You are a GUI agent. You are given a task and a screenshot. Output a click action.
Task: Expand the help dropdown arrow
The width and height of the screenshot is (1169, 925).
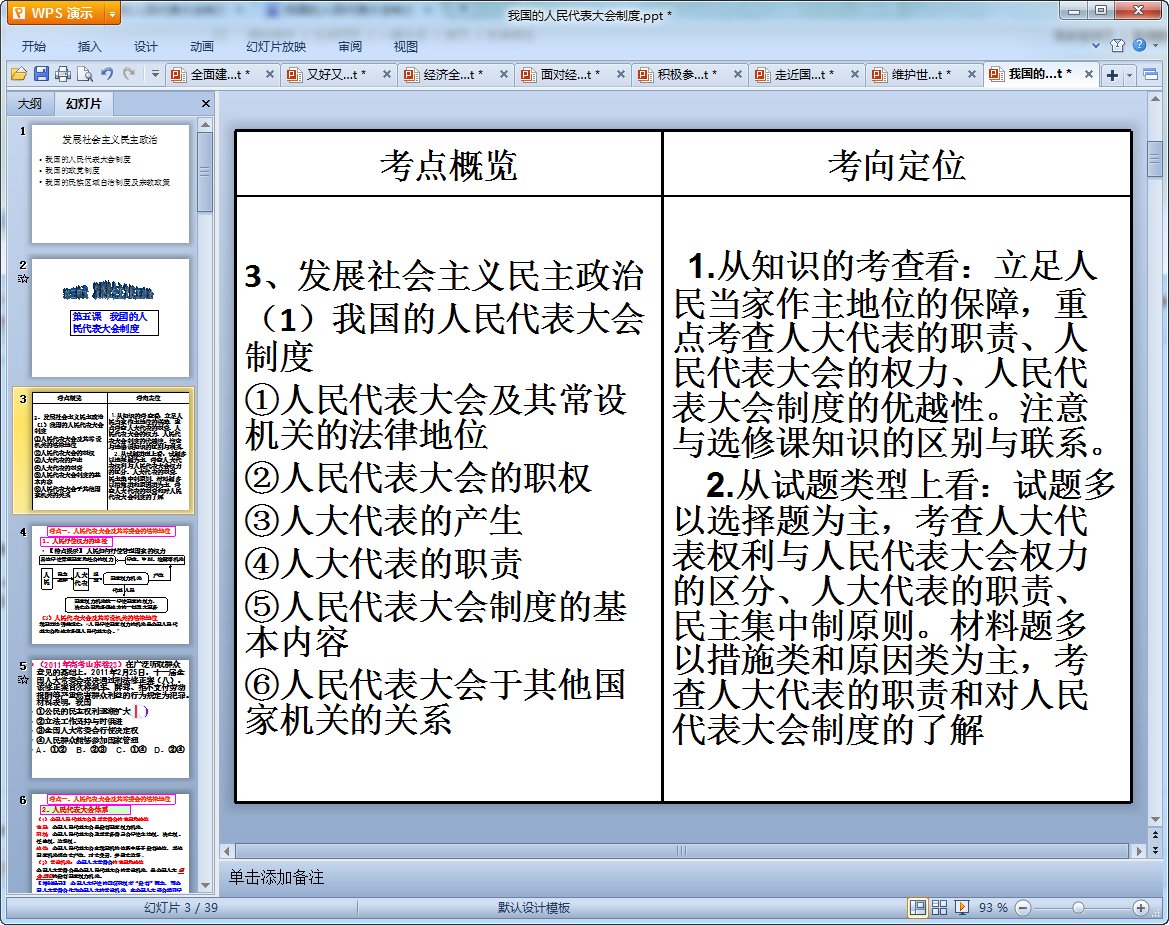coord(1155,45)
